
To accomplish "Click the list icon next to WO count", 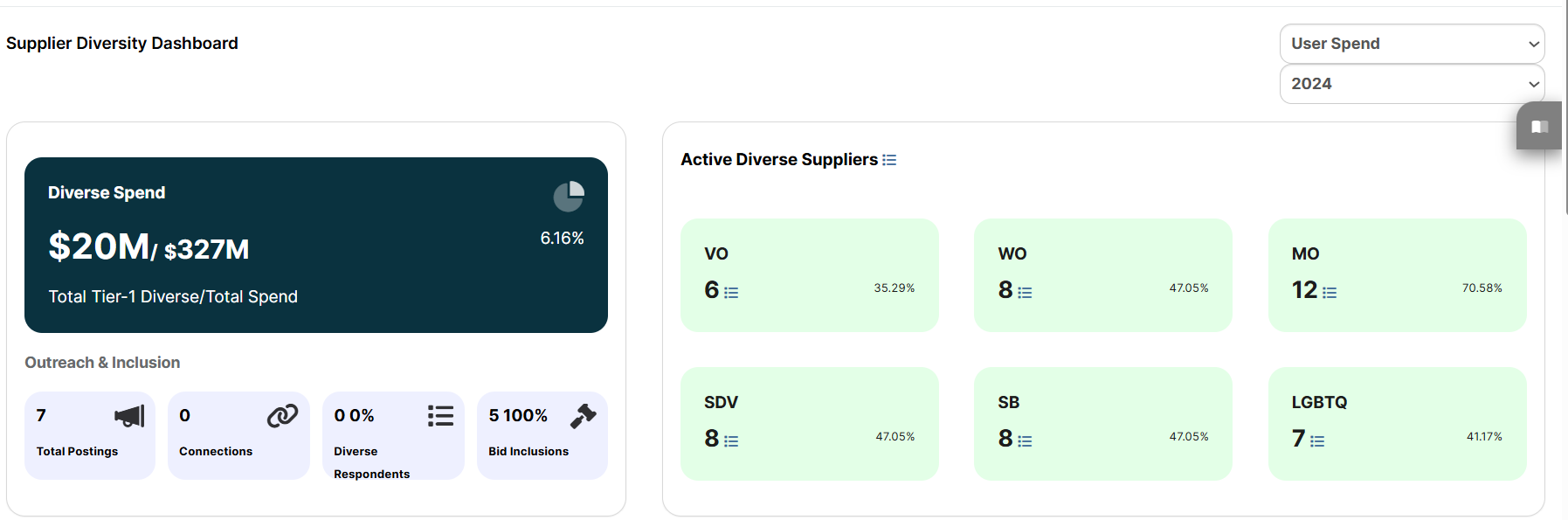I will 1025,293.
